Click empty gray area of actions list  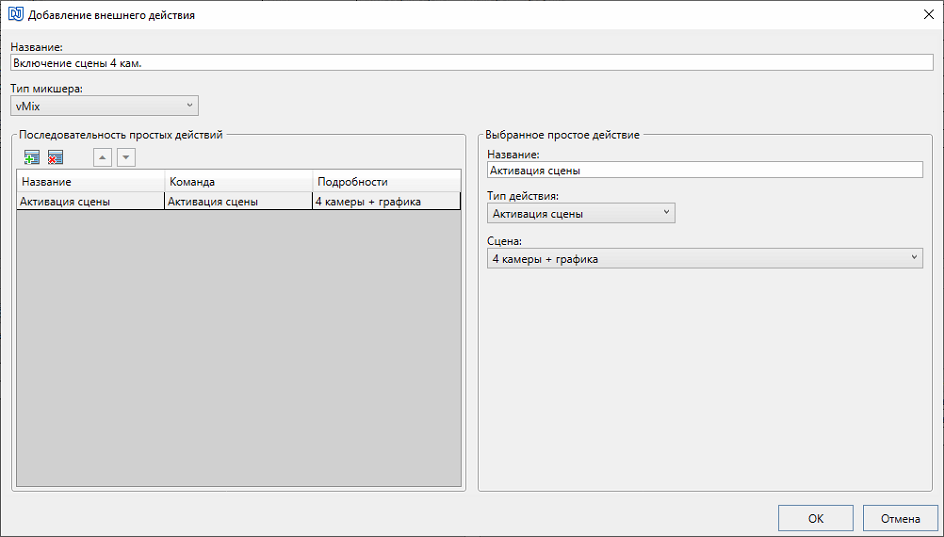(x=239, y=347)
